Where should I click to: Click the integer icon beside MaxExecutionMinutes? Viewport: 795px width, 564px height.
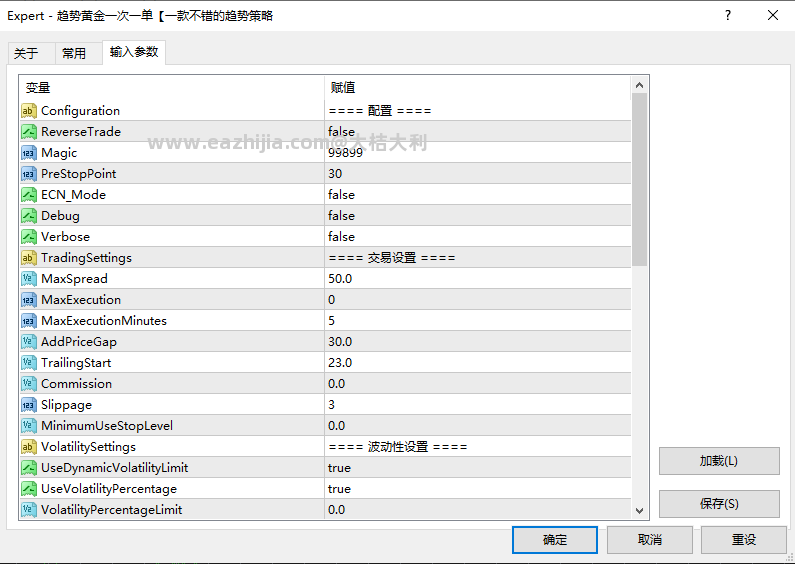[29, 321]
